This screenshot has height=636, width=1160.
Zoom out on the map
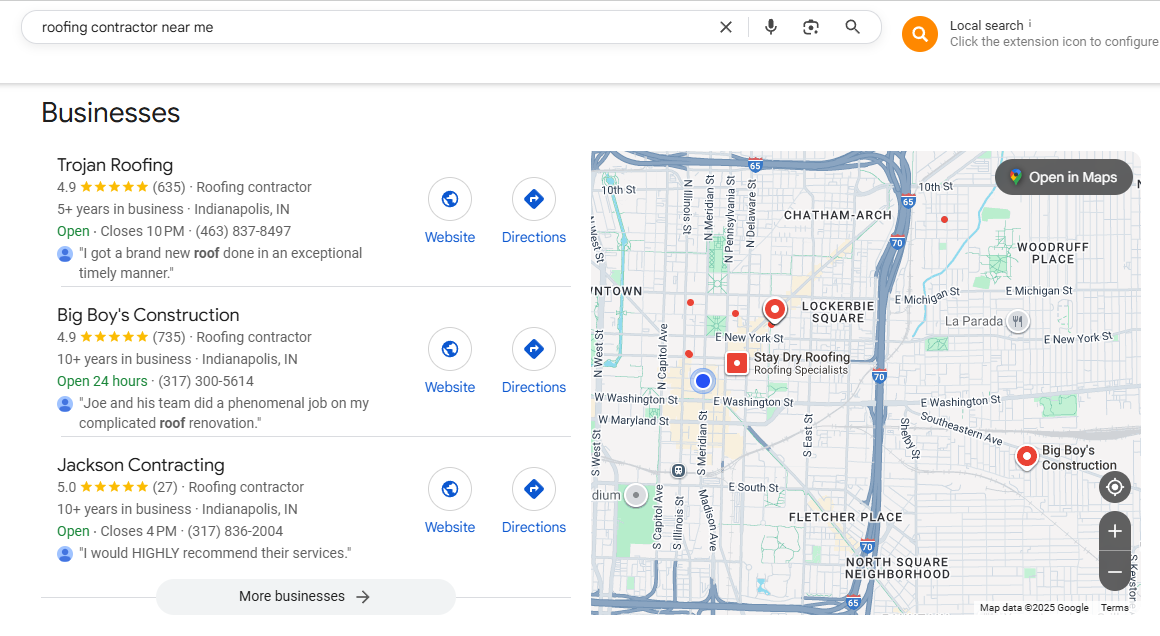tap(1115, 571)
